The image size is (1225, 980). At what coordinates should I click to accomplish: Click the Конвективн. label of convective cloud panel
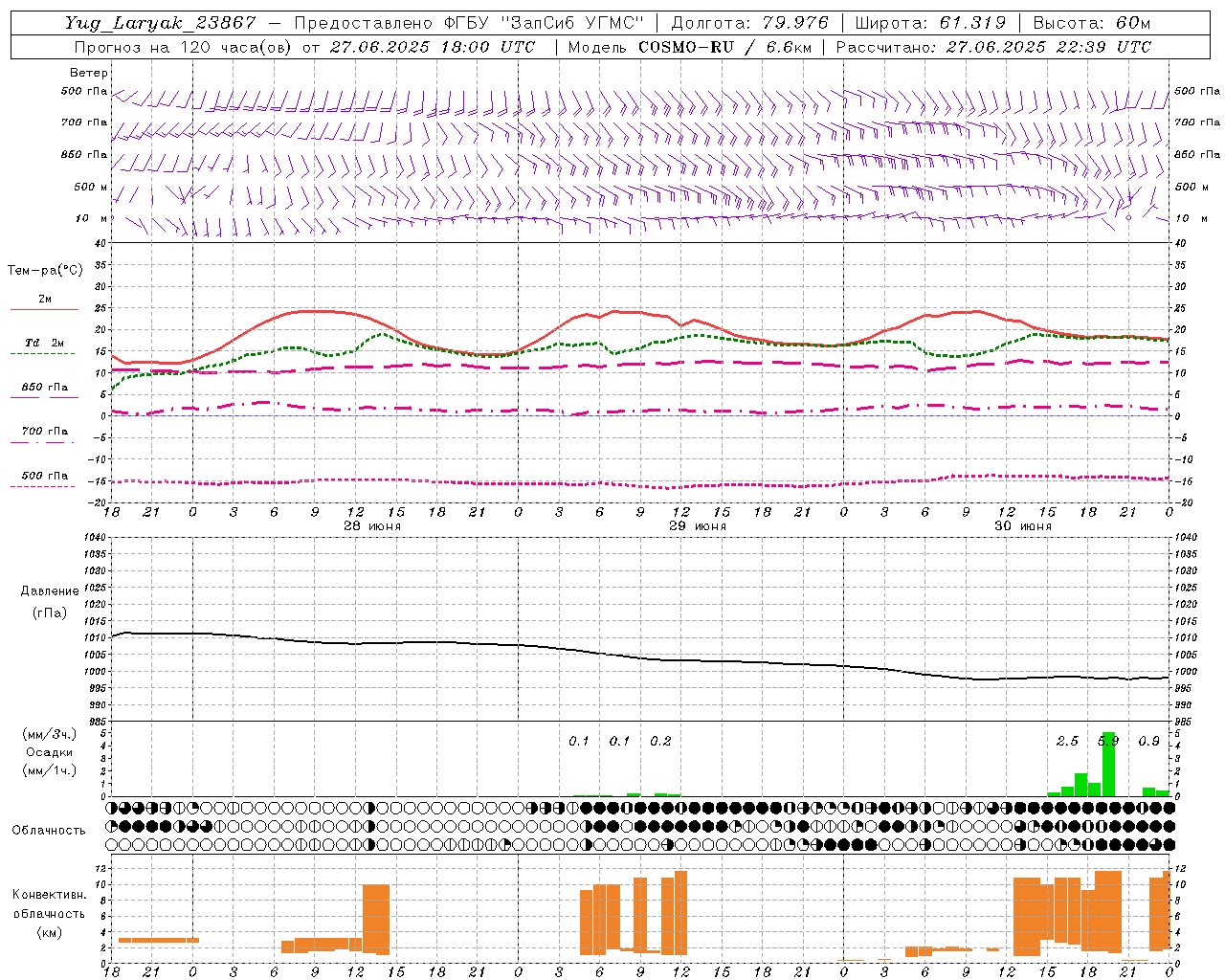point(49,894)
